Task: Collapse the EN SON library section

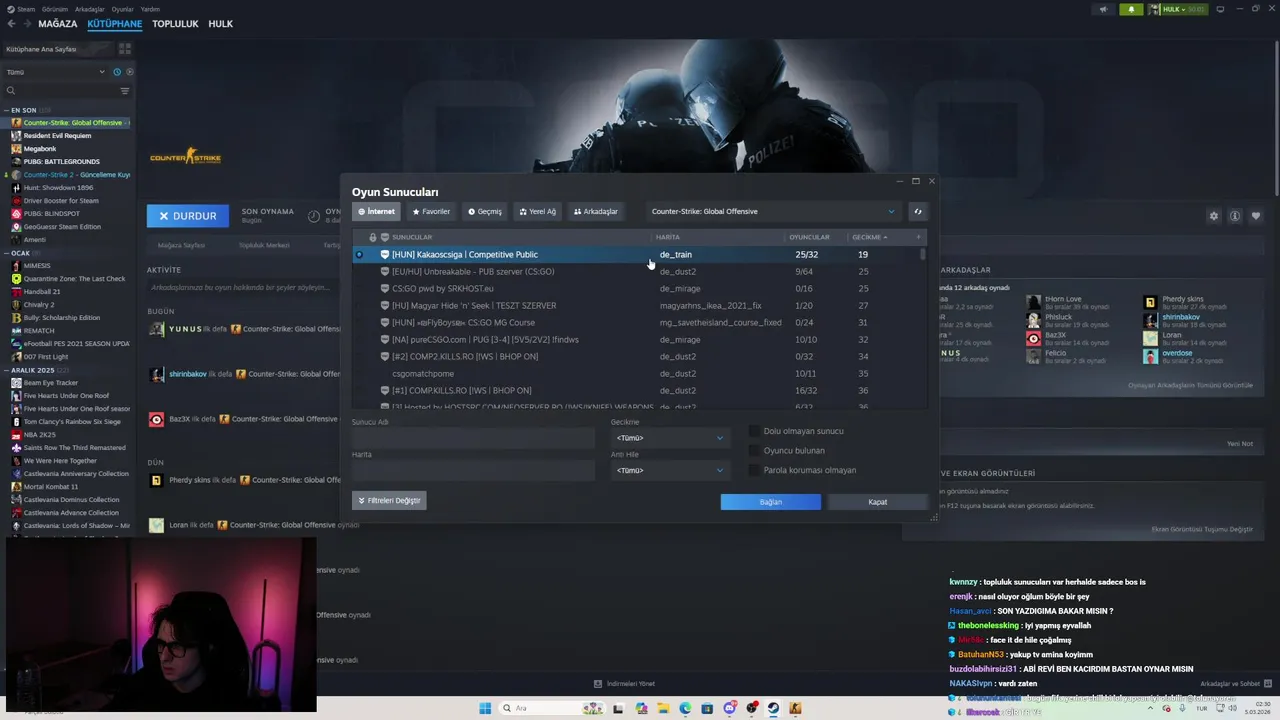Action: tap(6, 110)
